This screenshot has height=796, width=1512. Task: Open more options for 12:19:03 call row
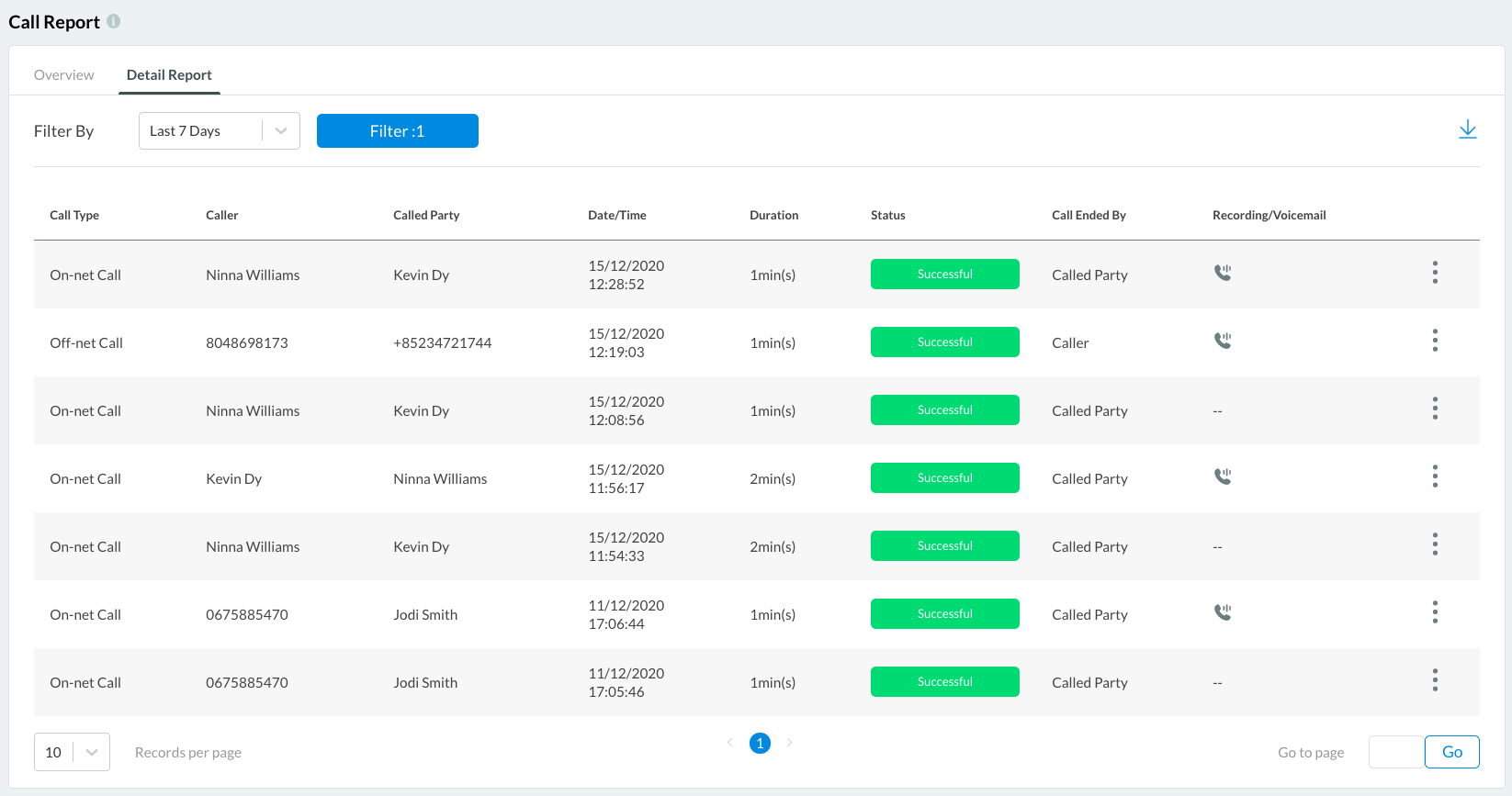(x=1435, y=341)
